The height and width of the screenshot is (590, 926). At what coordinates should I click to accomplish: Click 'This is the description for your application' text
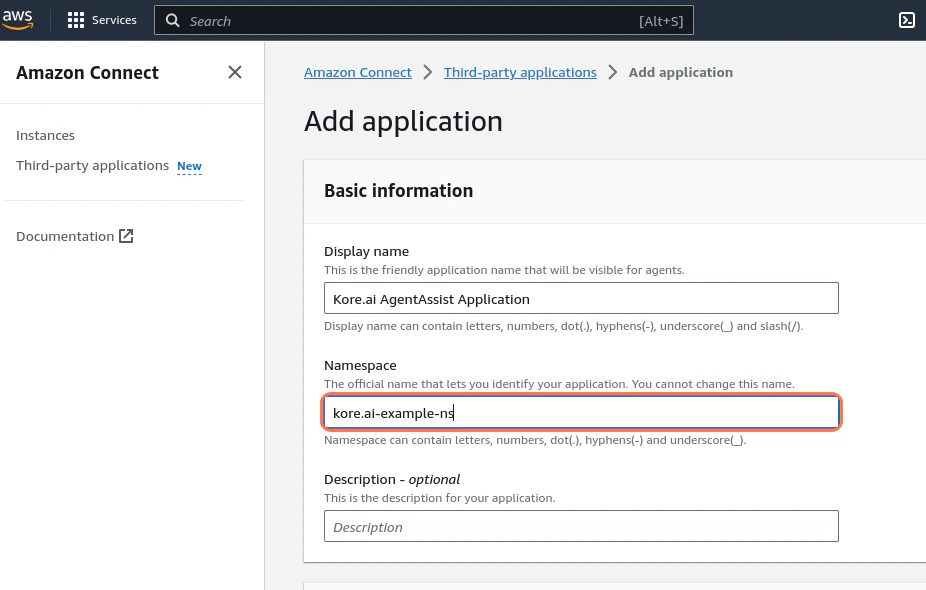point(439,498)
